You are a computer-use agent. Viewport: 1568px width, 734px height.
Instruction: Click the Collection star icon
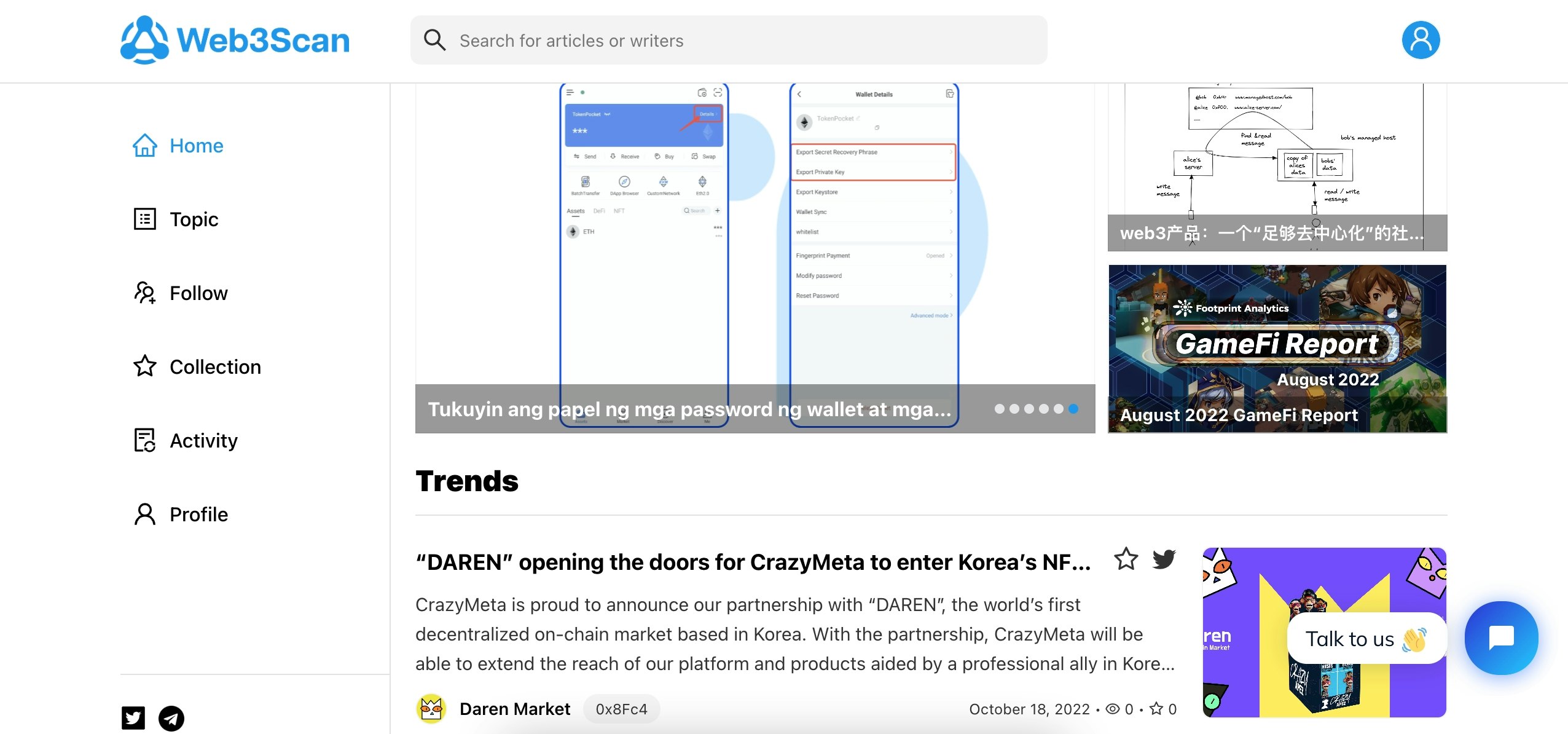[x=144, y=366]
